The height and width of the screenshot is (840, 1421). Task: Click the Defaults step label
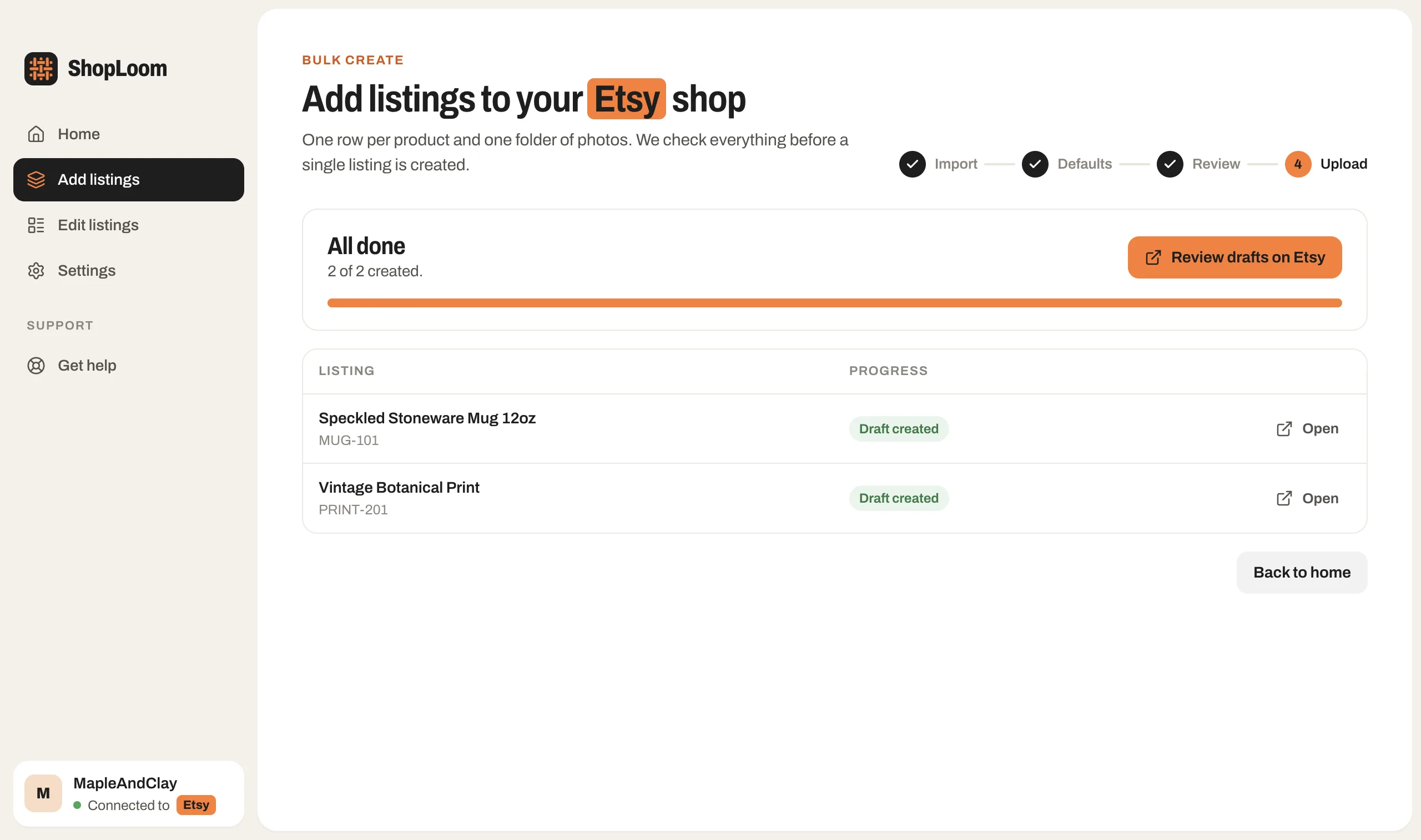click(1084, 164)
